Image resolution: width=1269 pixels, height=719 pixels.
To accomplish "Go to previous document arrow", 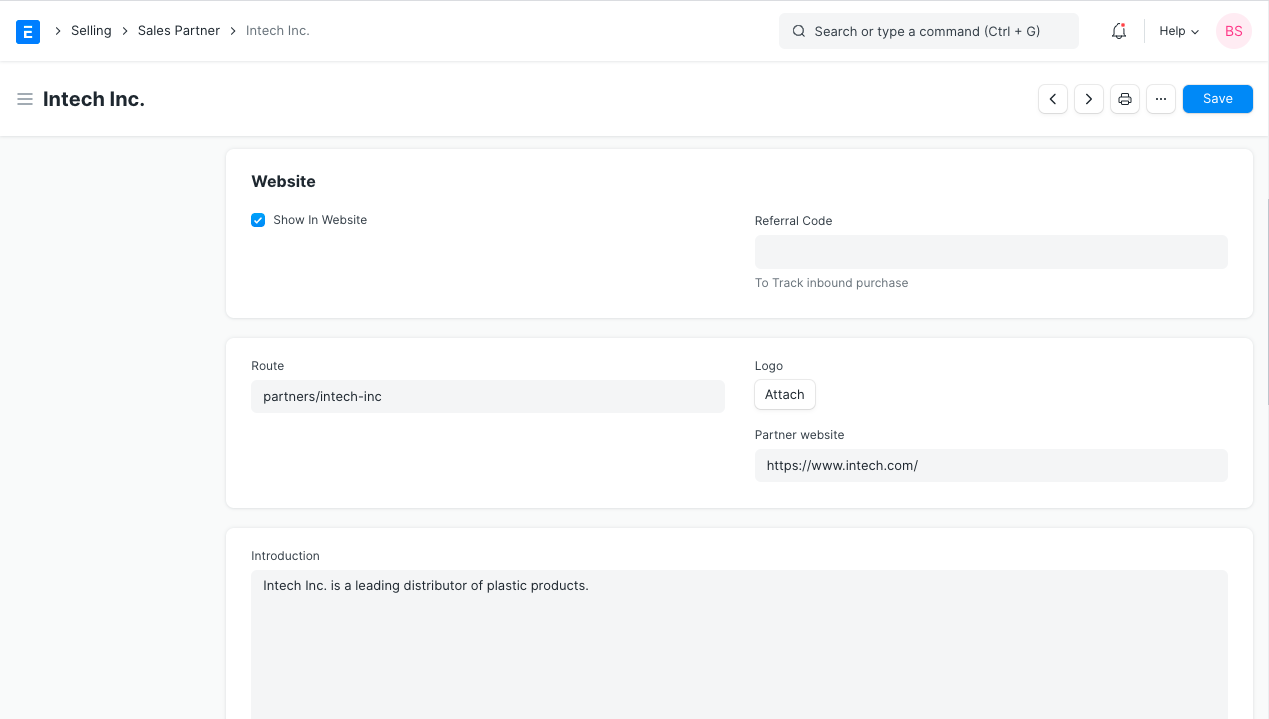I will [x=1053, y=99].
